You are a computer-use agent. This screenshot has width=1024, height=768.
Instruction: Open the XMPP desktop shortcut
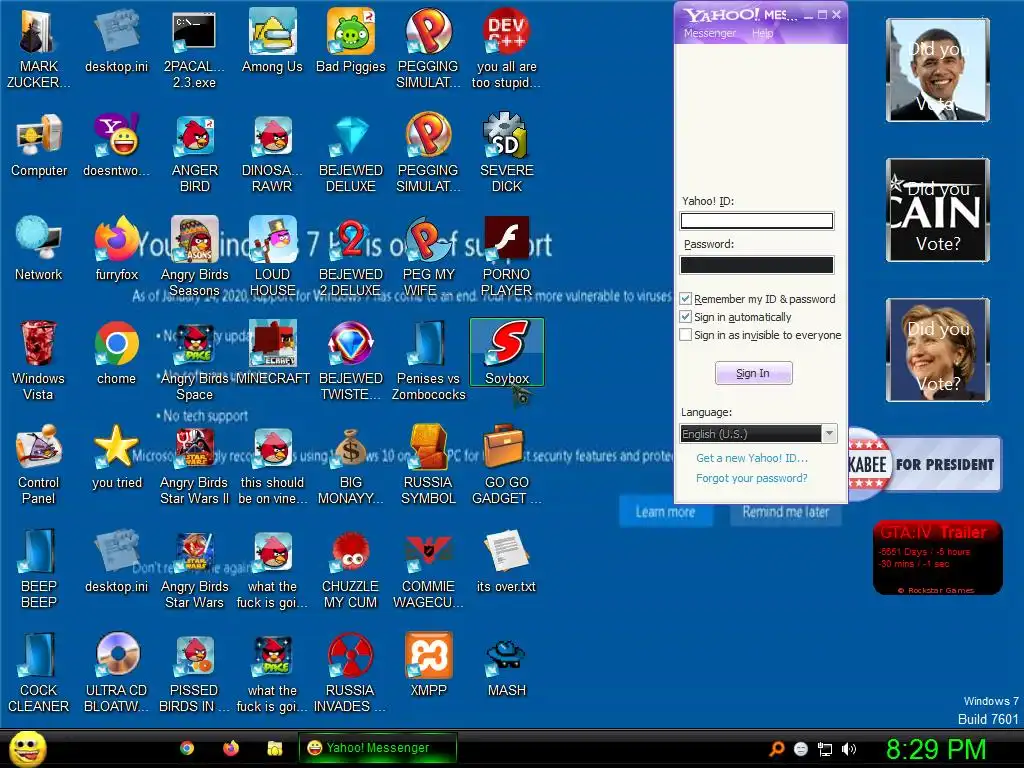click(x=428, y=664)
